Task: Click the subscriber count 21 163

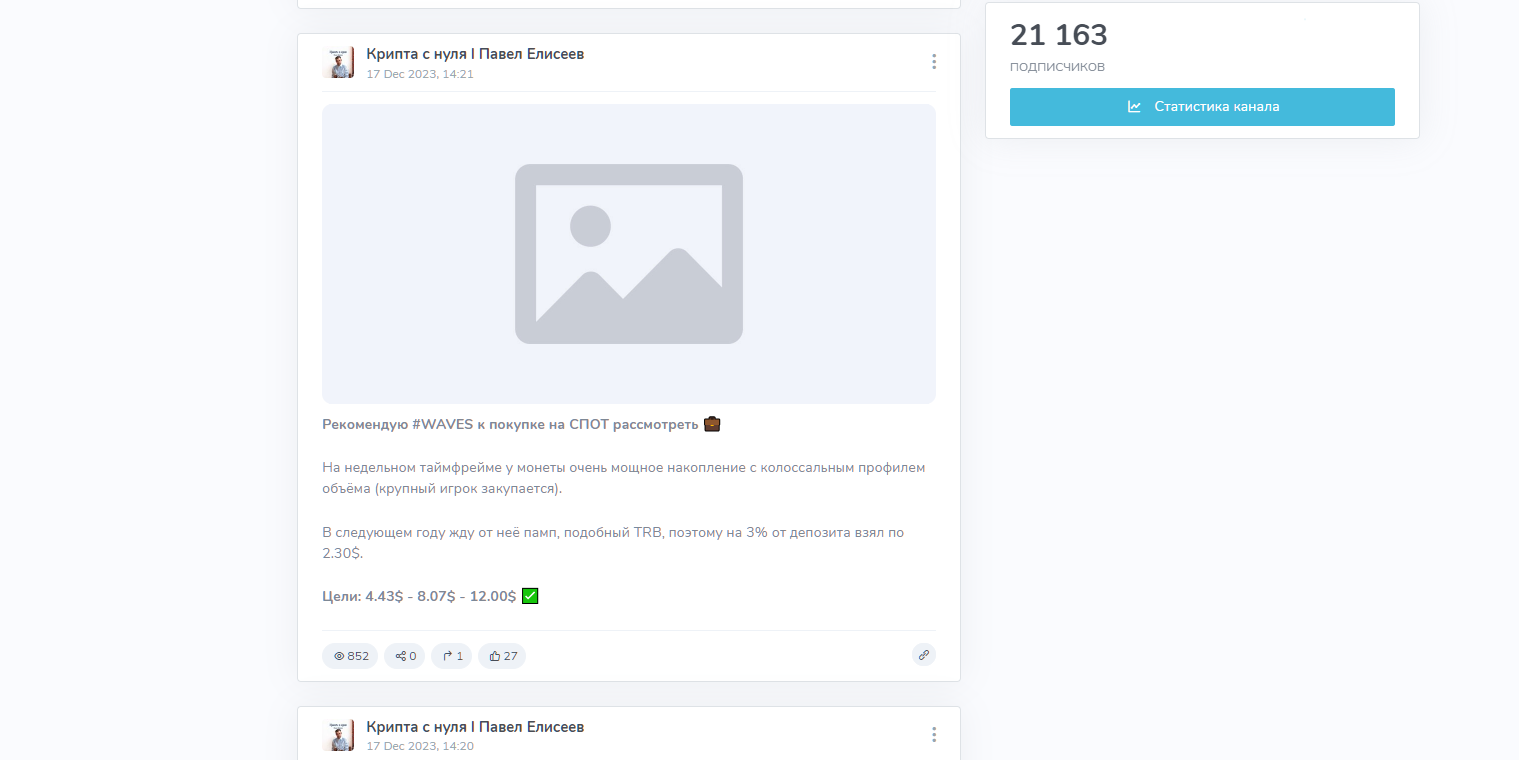Action: pos(1059,36)
